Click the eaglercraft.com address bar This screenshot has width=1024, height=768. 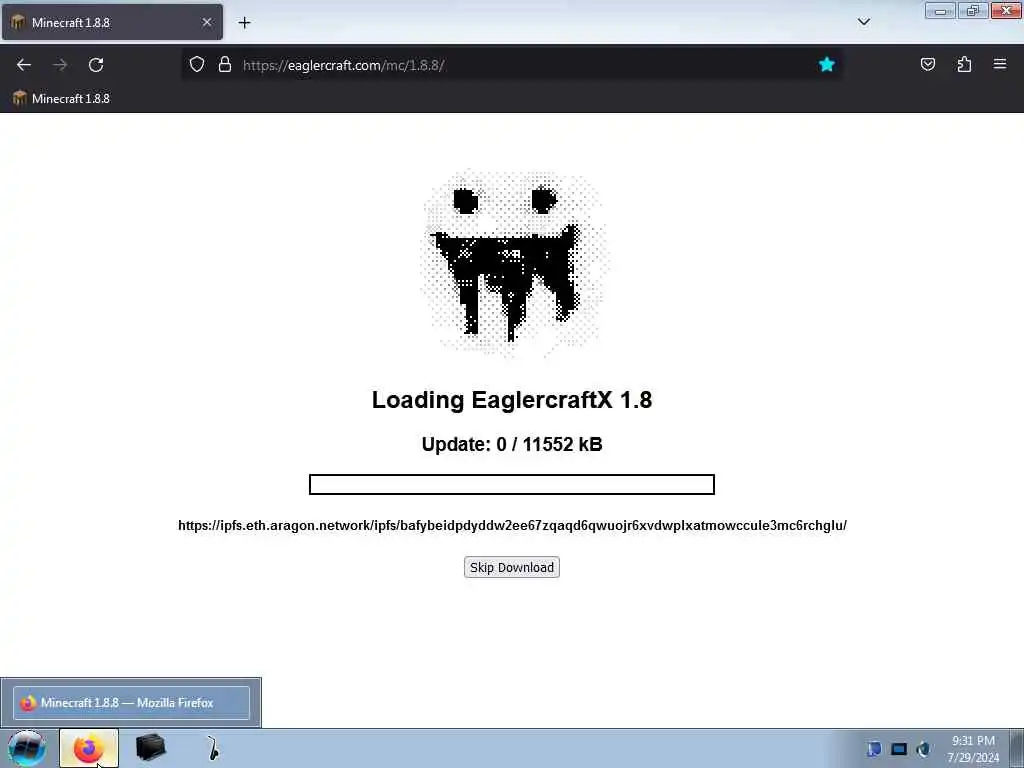(x=511, y=65)
